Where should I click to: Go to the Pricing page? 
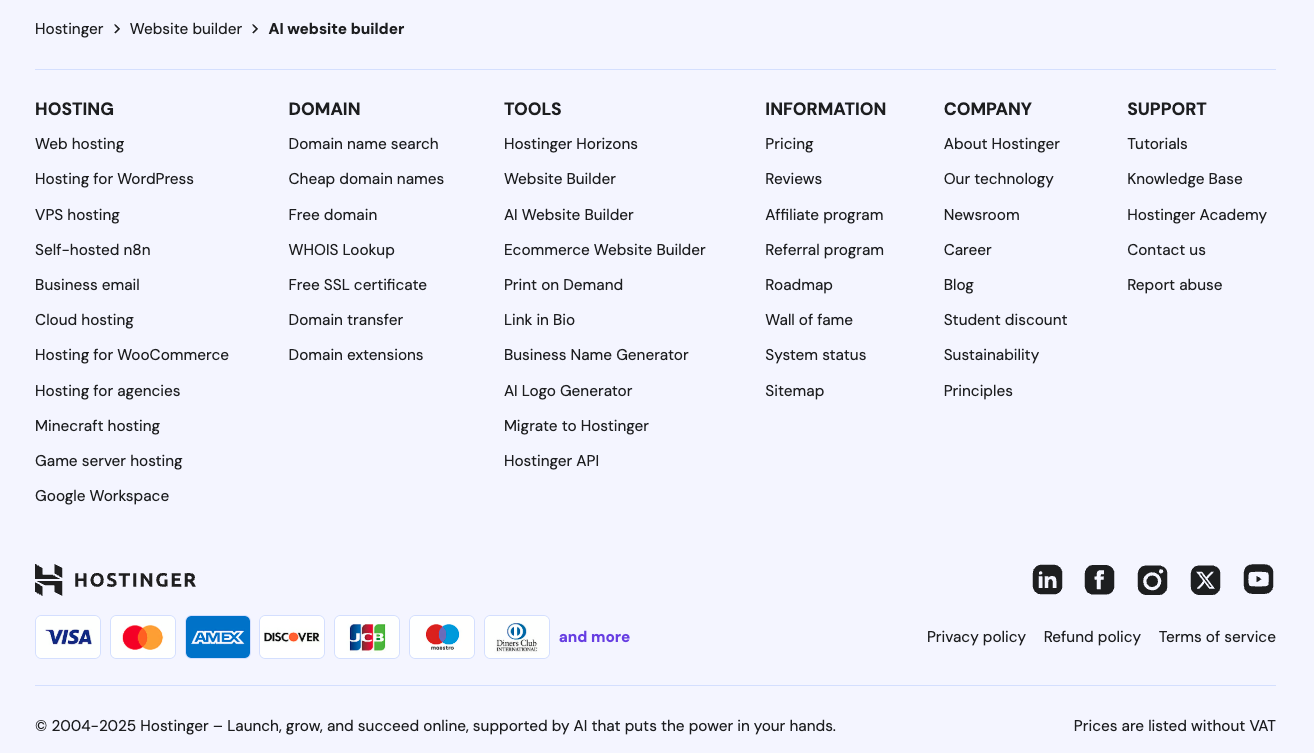tap(789, 143)
